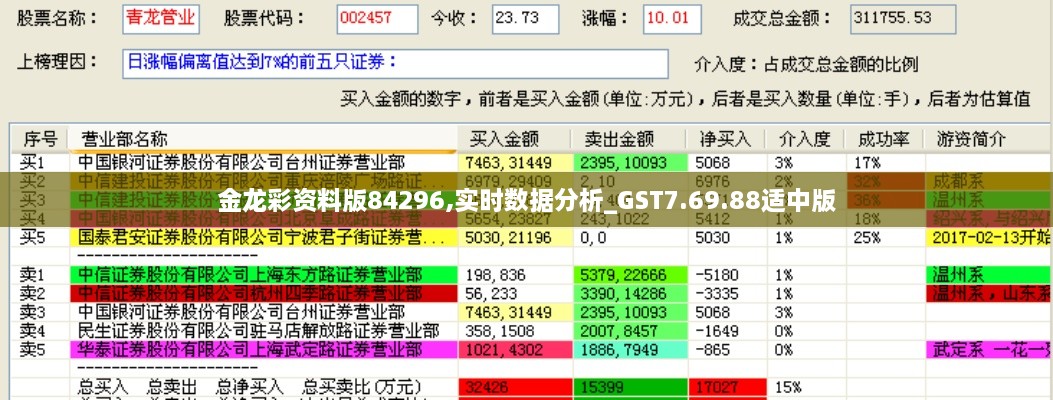Click 中信证券 杭州四季路证券营业部 name
Image resolution: width=1053 pixels, height=400 pixels.
pyautogui.click(x=250, y=293)
